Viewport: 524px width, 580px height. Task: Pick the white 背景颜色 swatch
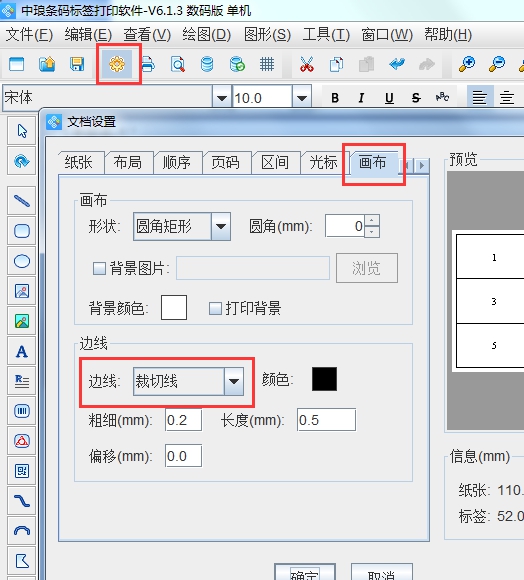[174, 307]
